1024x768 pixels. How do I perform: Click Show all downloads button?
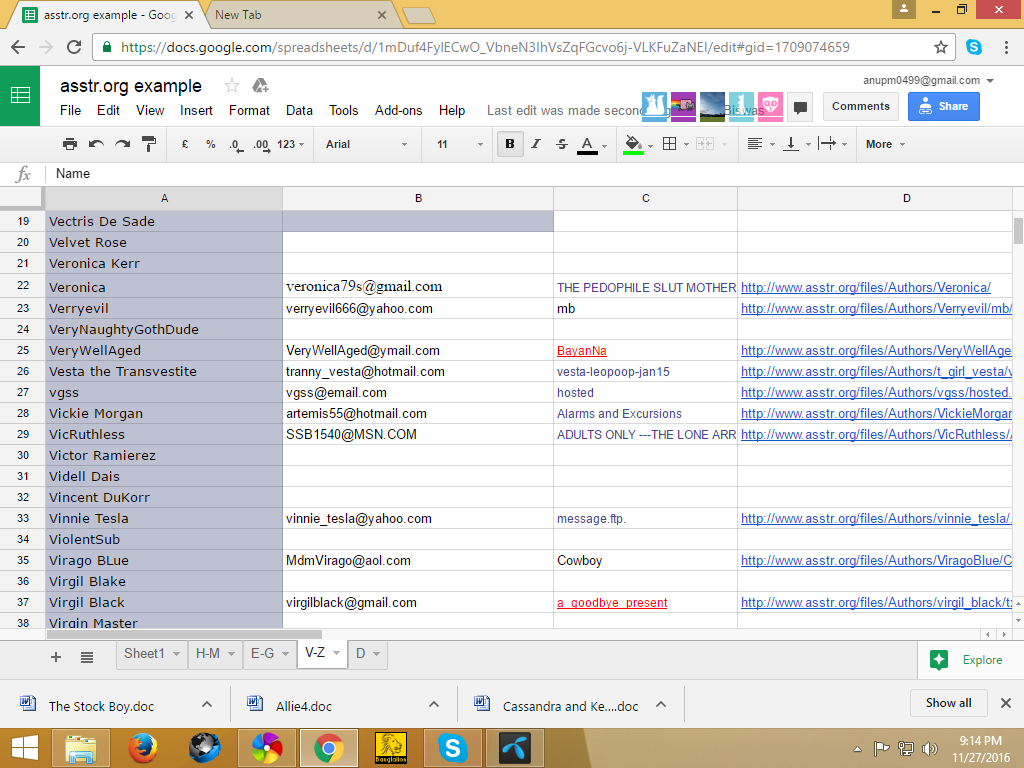click(x=948, y=703)
